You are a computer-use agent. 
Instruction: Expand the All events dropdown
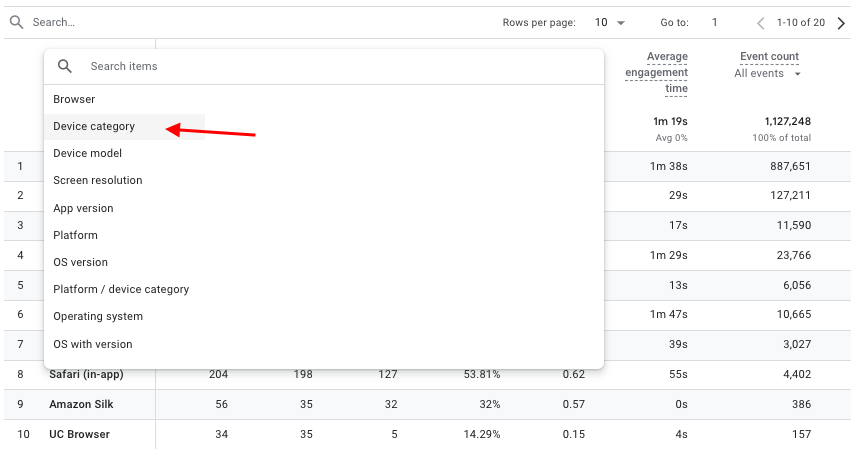coord(768,74)
